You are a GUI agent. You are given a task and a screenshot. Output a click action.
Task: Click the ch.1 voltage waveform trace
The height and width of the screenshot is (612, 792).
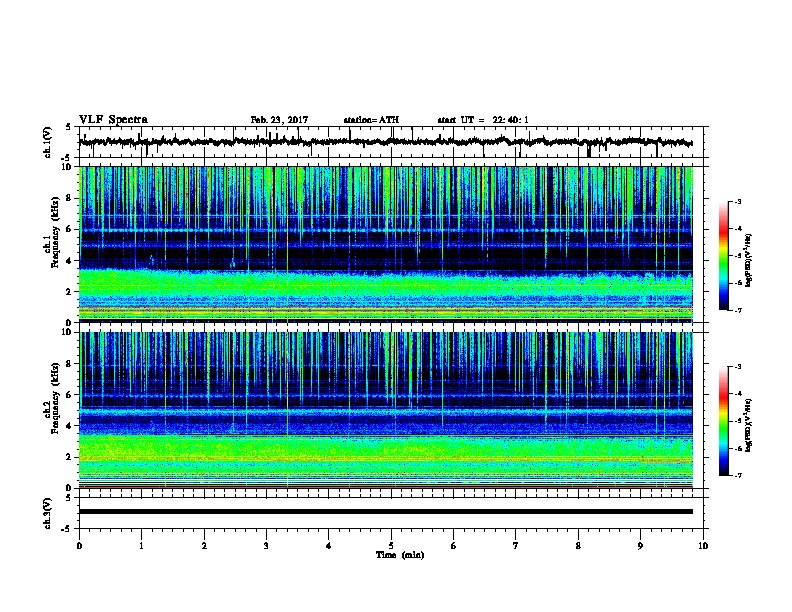tap(385, 142)
